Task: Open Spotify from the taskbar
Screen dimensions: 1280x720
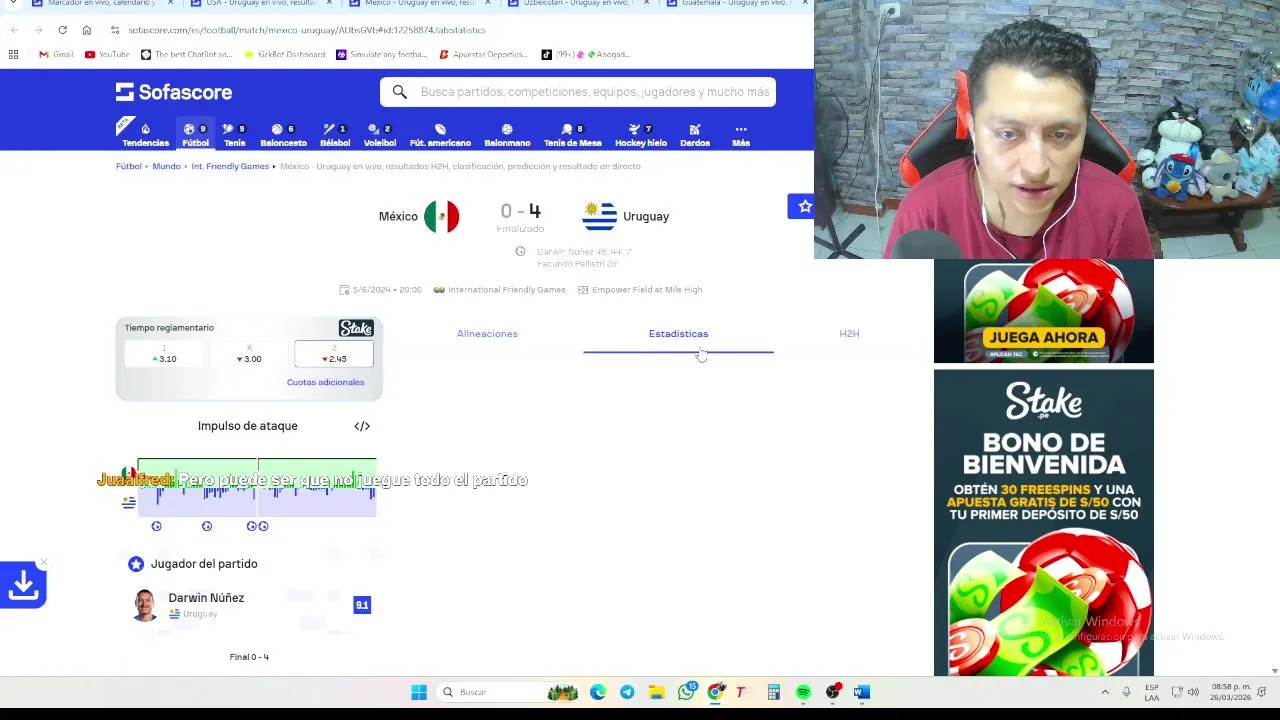Action: point(803,692)
